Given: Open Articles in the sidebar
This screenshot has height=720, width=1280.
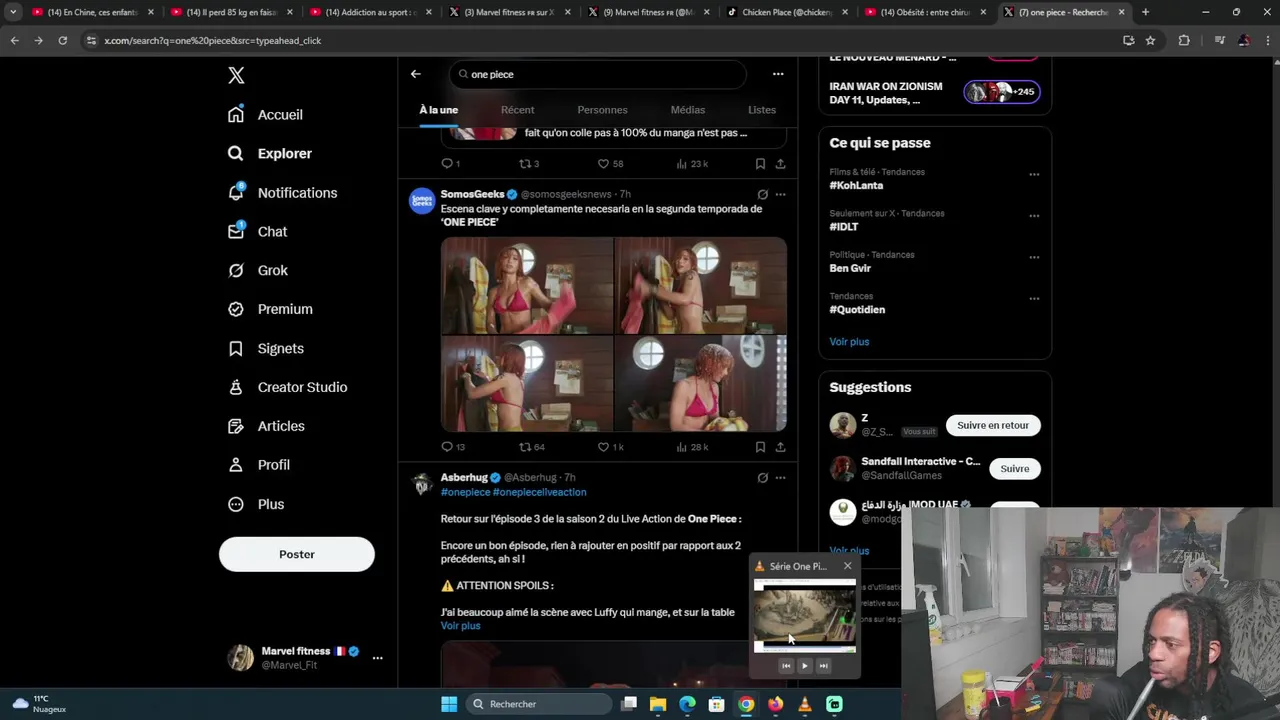Looking at the screenshot, I should pos(266,426).
